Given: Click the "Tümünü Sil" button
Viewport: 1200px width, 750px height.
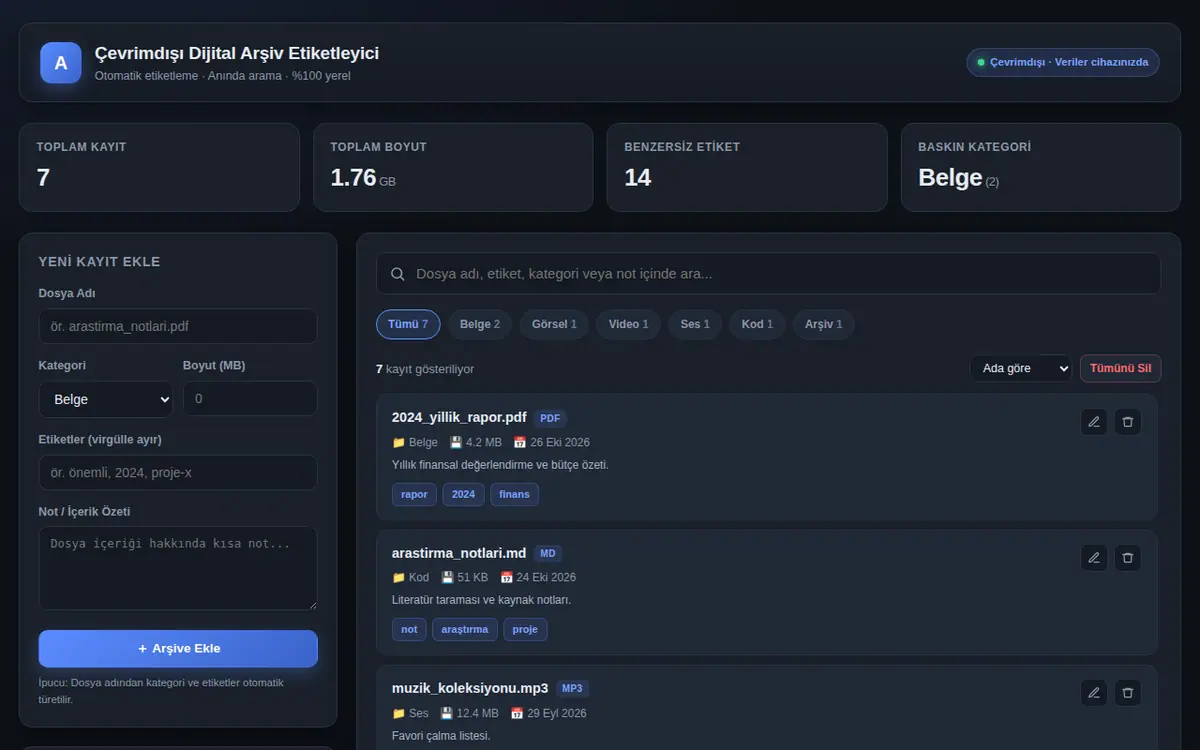Looking at the screenshot, I should coord(1121,368).
